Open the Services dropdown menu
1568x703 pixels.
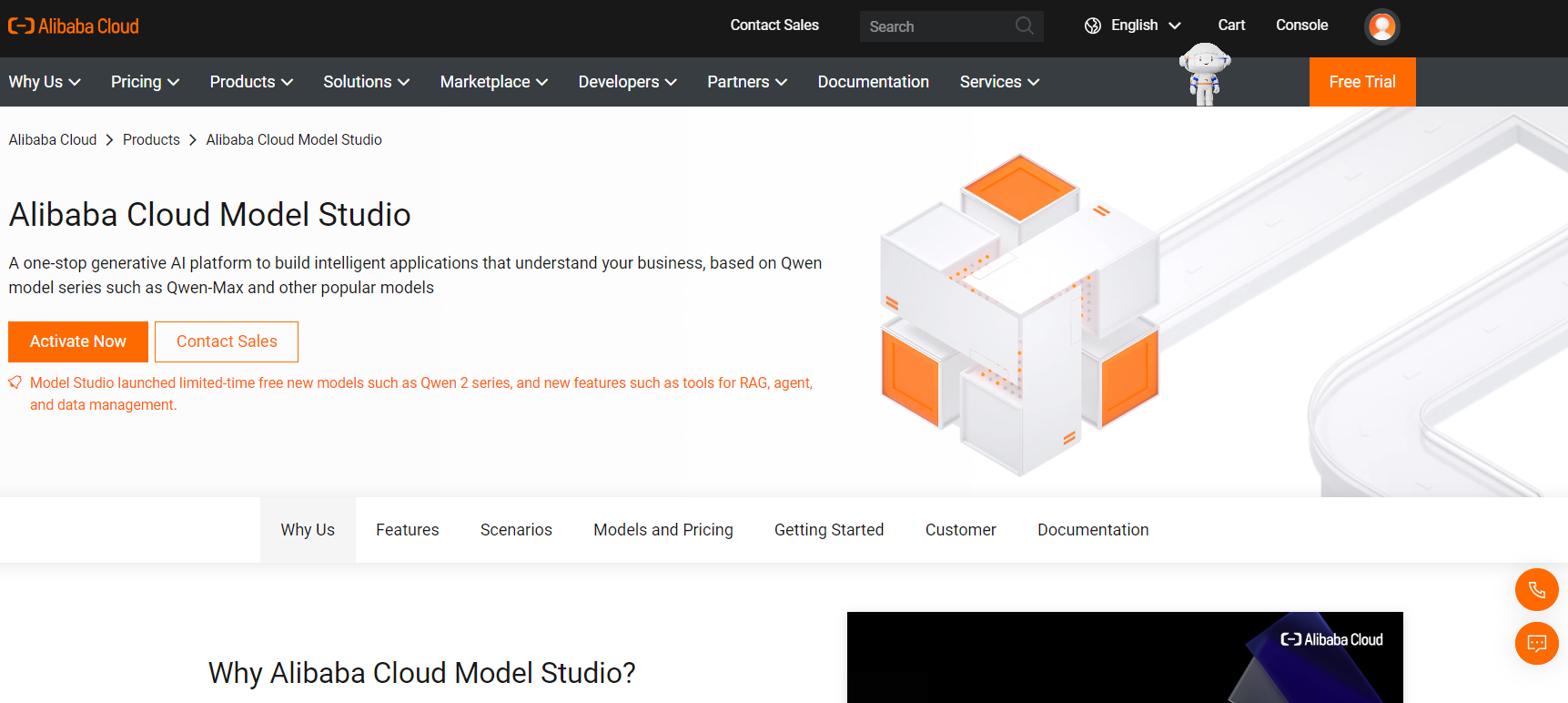pos(999,82)
